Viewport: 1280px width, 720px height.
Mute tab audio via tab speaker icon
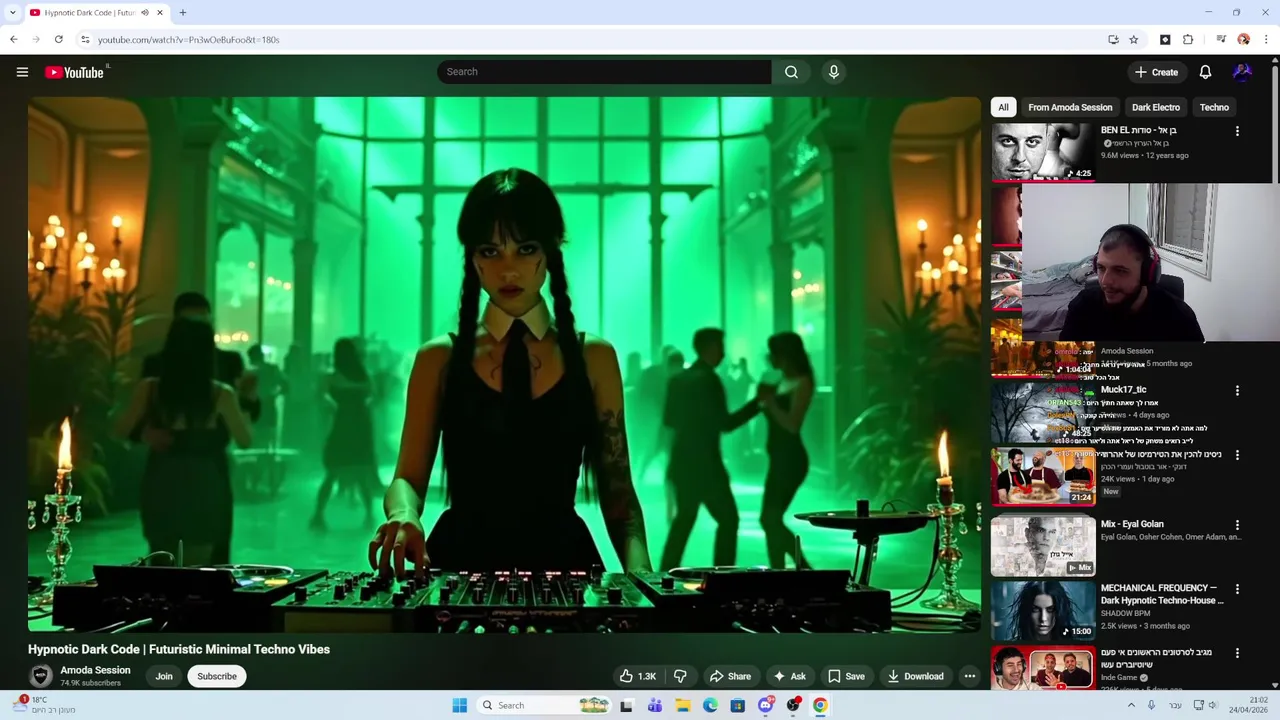click(x=144, y=13)
